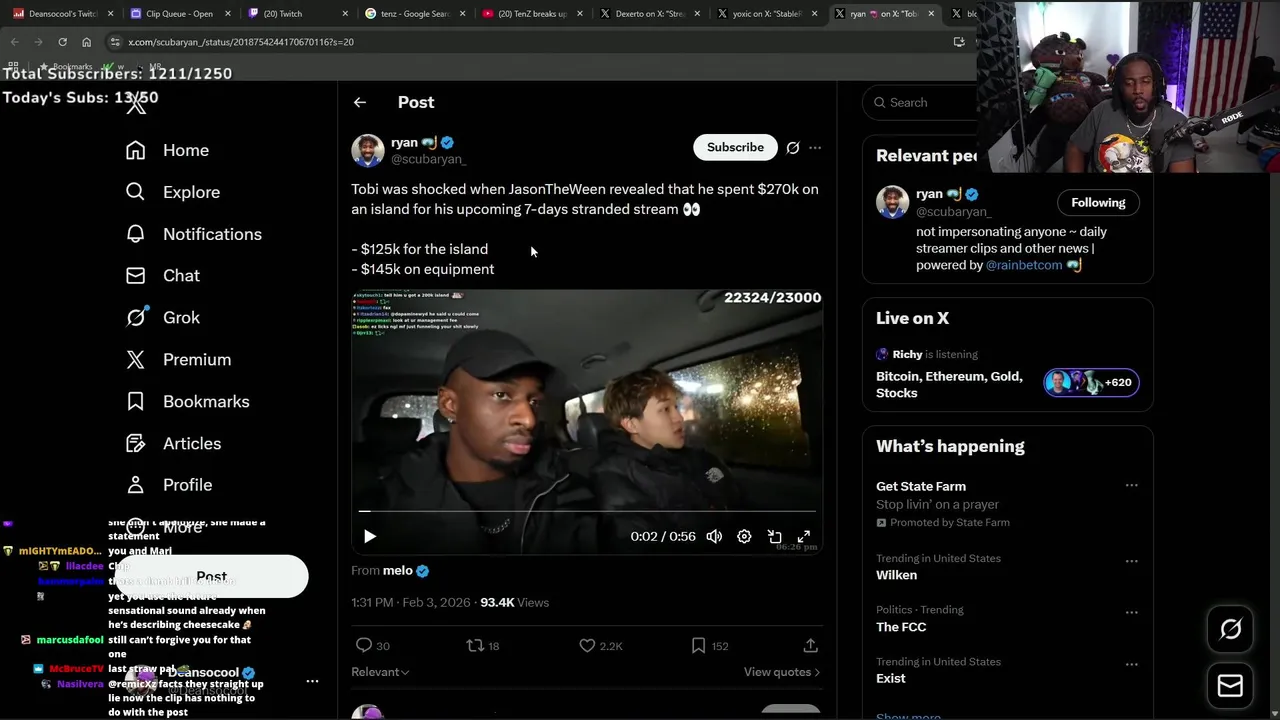The height and width of the screenshot is (720, 1280).
Task: Switch to the TenZ breaks up YouTube tab
Action: (530, 14)
